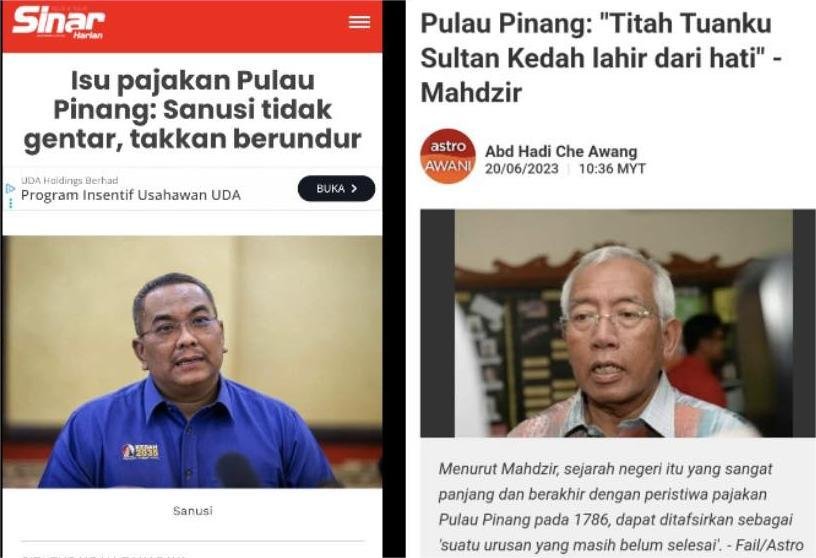Open headline Isu pajakan Pulau Pinang article
This screenshot has width=816, height=558.
[x=193, y=109]
